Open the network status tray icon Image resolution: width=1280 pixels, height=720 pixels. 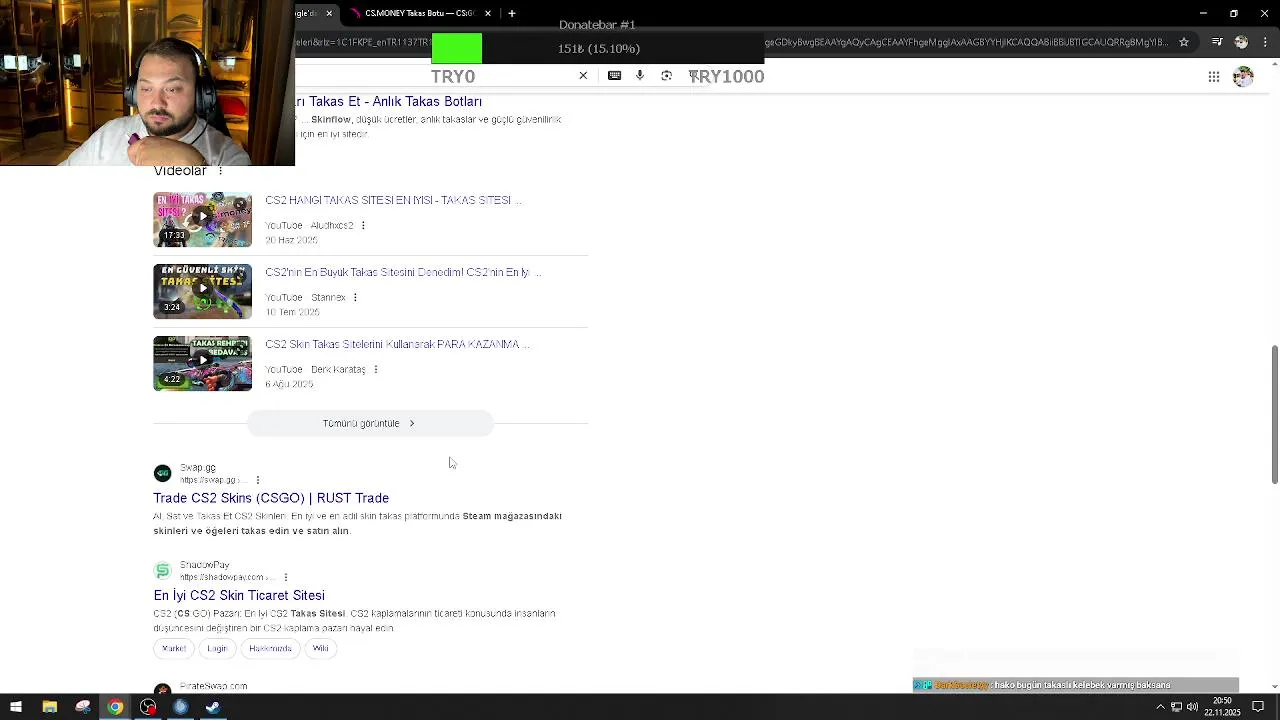[x=1176, y=707]
